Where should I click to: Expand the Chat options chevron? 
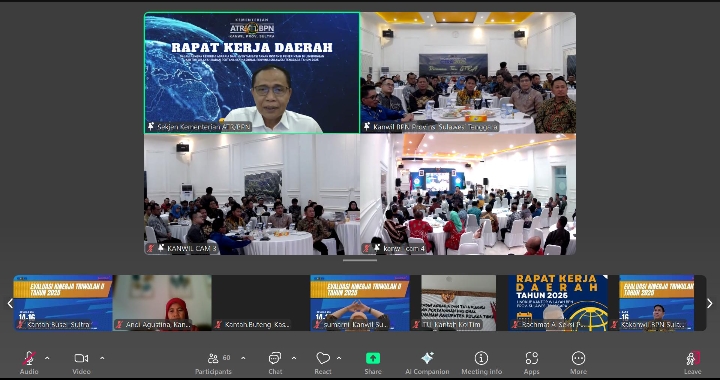pyautogui.click(x=294, y=358)
